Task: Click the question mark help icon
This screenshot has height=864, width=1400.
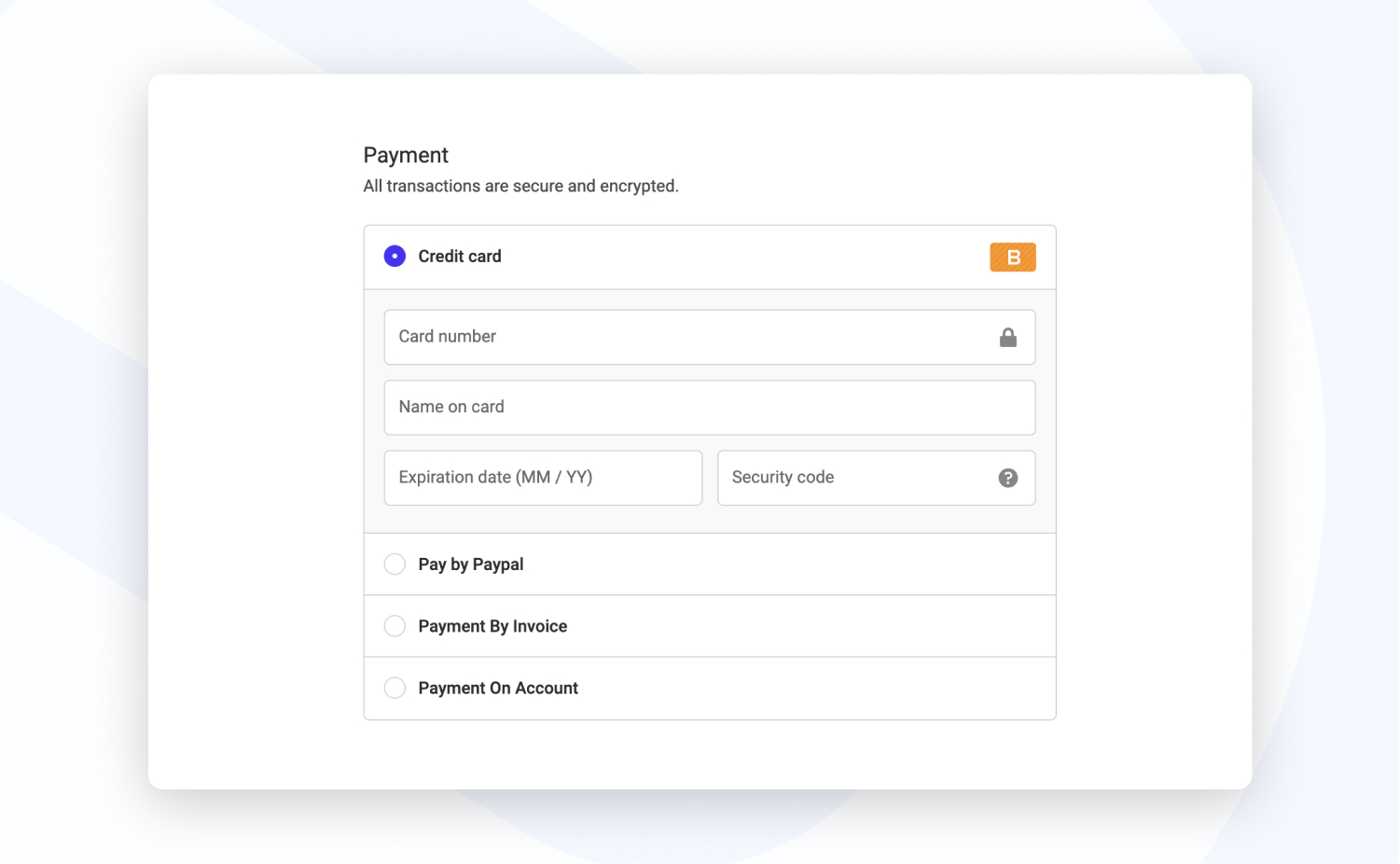Action: point(1007,478)
